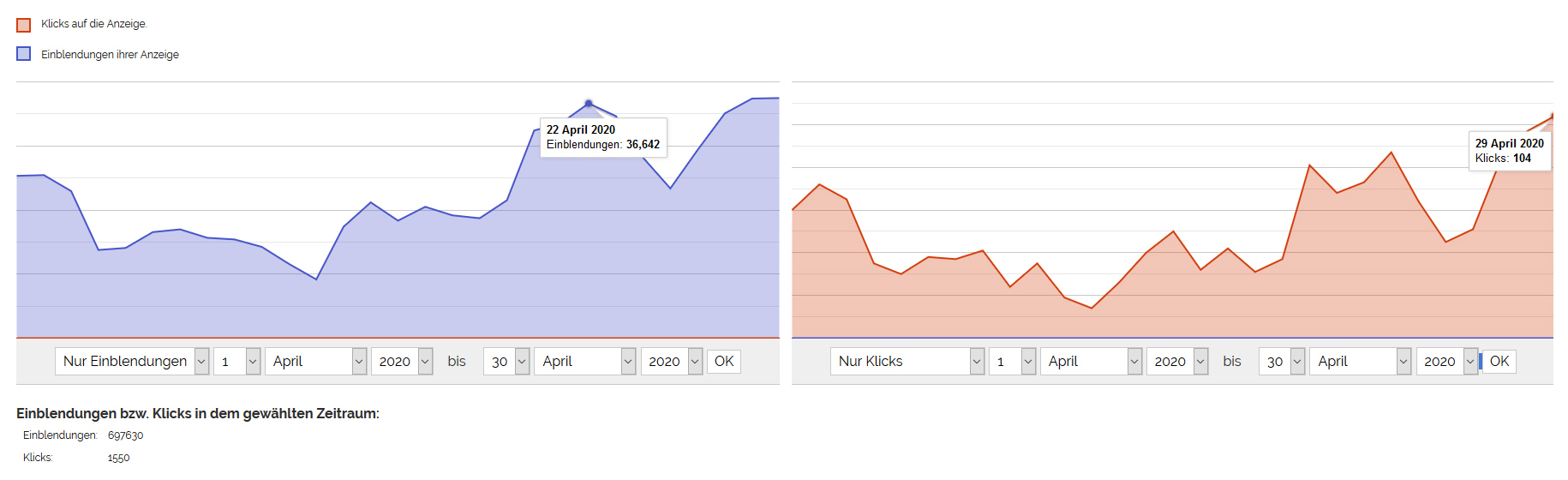The image size is (1568, 480).
Task: Open the right chart end month dropdown
Action: click(x=1361, y=361)
